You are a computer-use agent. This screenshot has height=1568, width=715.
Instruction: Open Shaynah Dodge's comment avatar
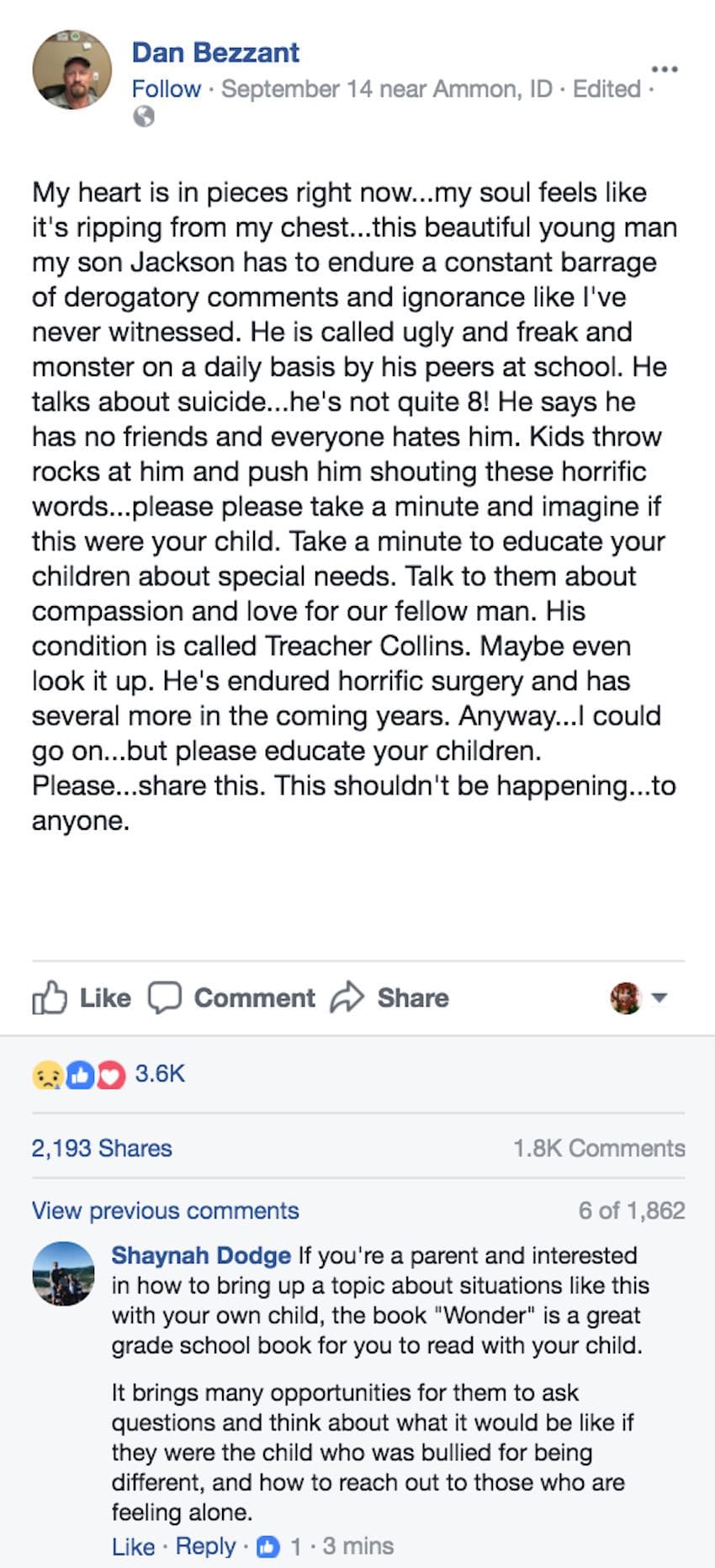coord(64,1273)
